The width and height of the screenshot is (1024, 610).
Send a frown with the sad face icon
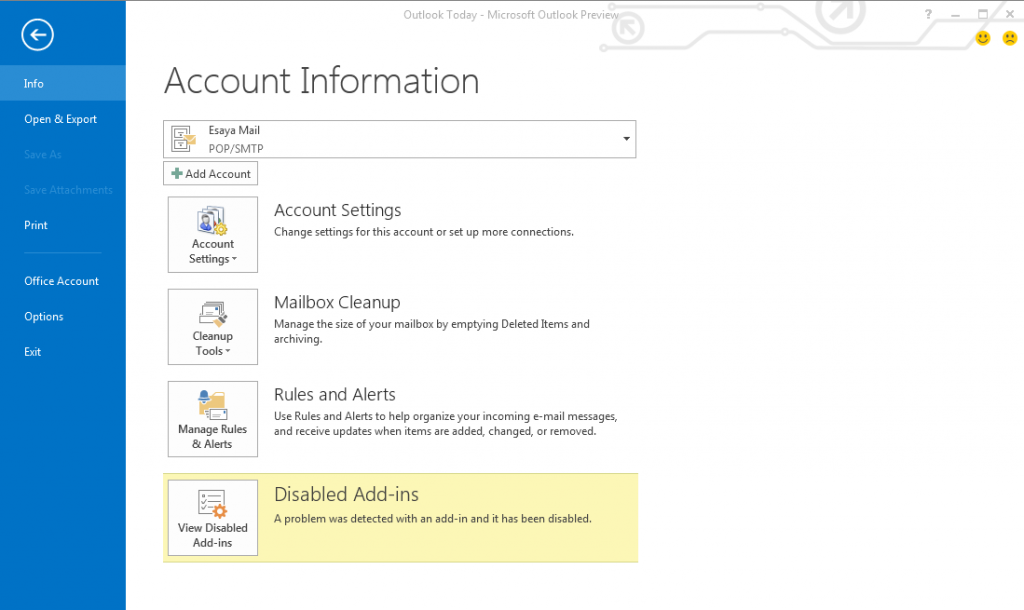(x=1010, y=39)
